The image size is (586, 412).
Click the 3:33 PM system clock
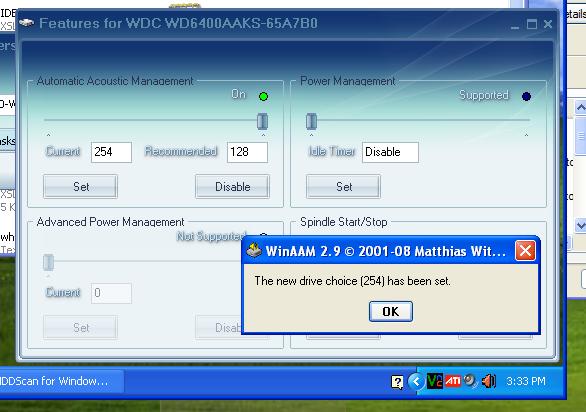pos(526,381)
